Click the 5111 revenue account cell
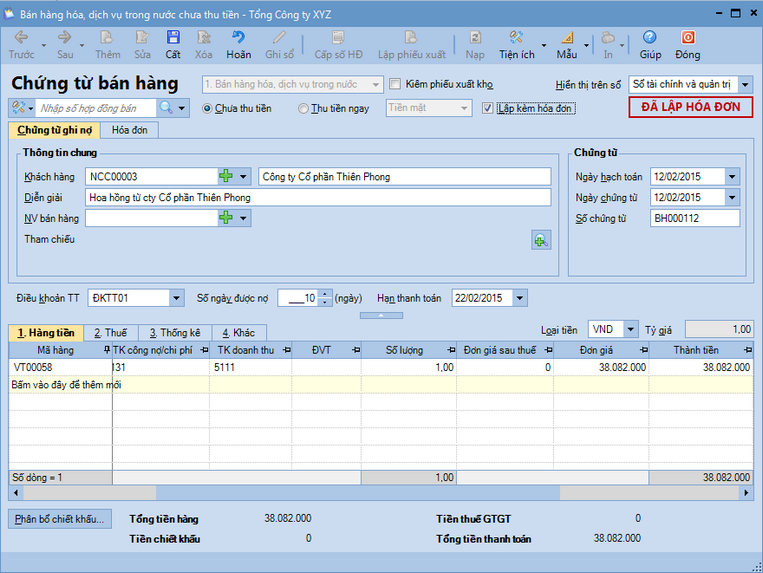 click(250, 367)
